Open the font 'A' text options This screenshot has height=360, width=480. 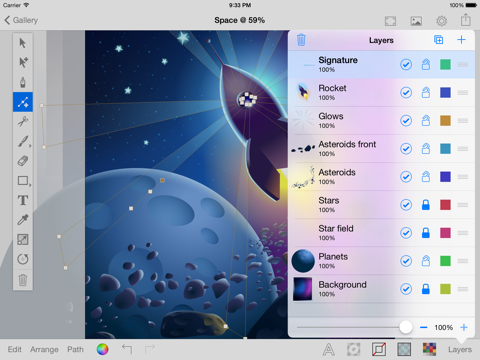pos(329,349)
